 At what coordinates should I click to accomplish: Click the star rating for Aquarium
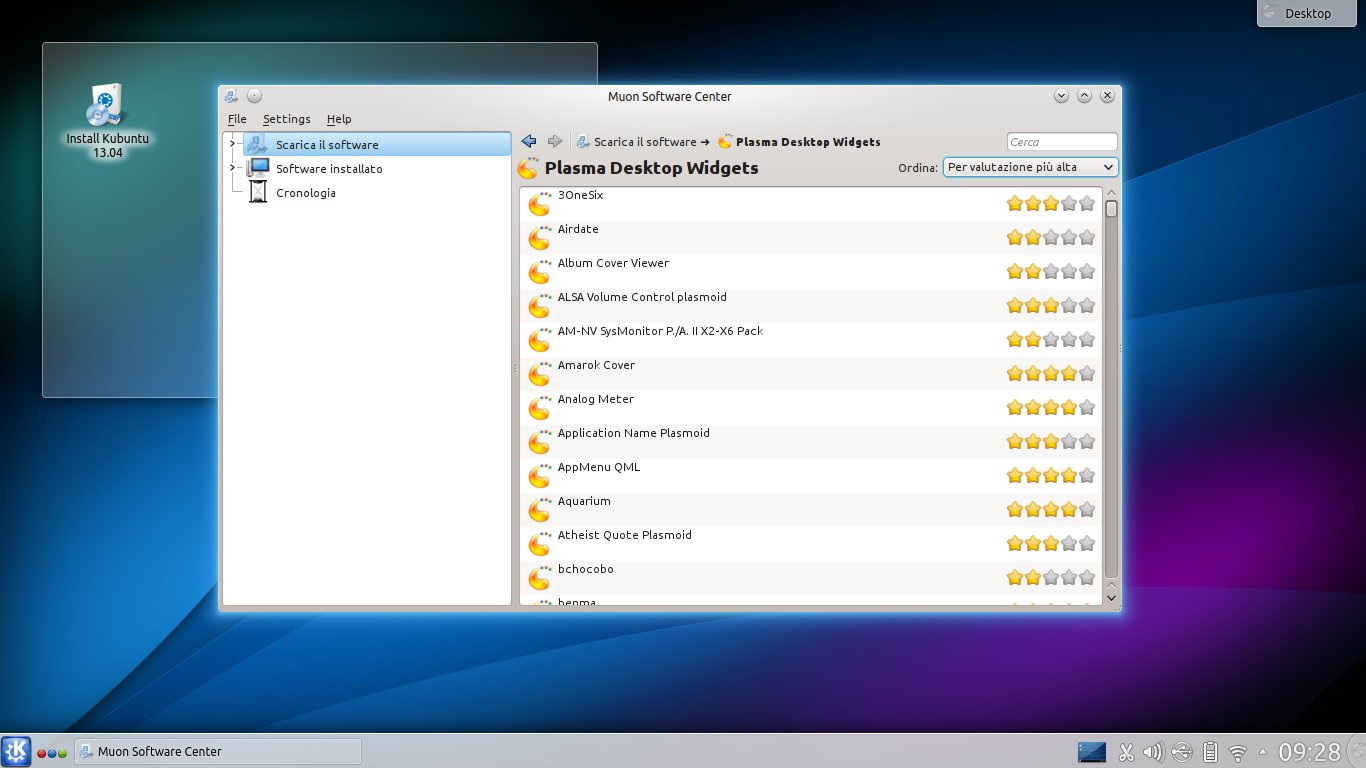pyautogui.click(x=1051, y=510)
